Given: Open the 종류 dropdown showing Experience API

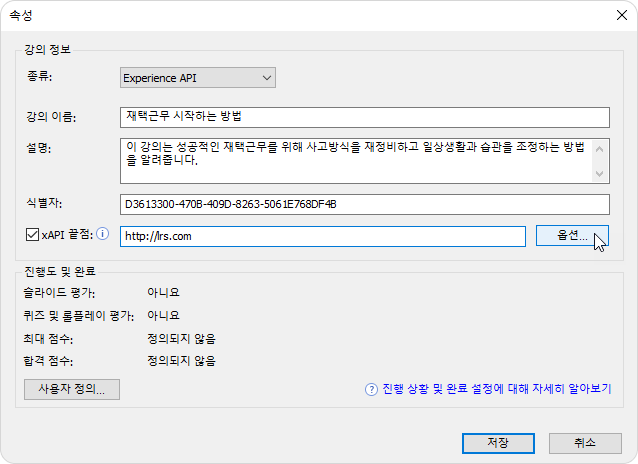Looking at the screenshot, I should click(x=197, y=77).
